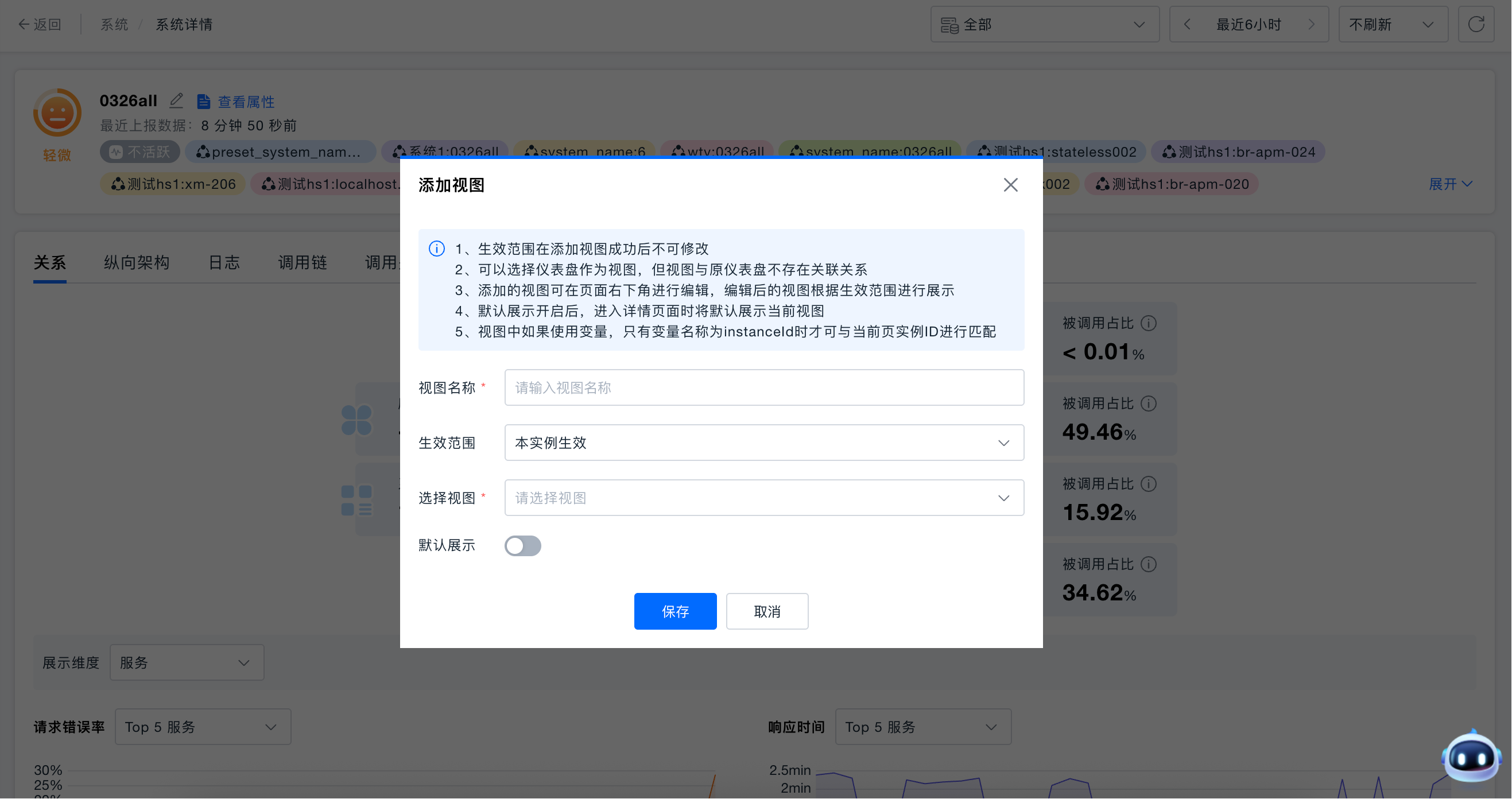
Task: Open the 查看属性 link
Action: tap(237, 102)
